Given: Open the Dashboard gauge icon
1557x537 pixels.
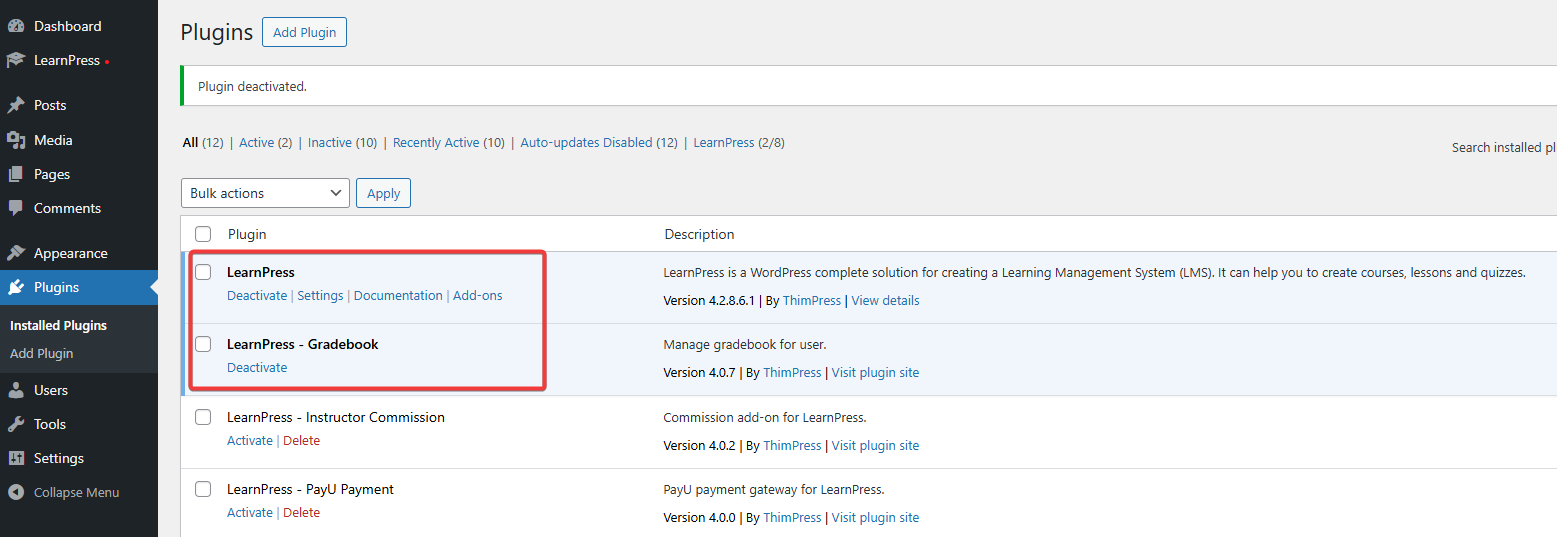Looking at the screenshot, I should pos(16,26).
